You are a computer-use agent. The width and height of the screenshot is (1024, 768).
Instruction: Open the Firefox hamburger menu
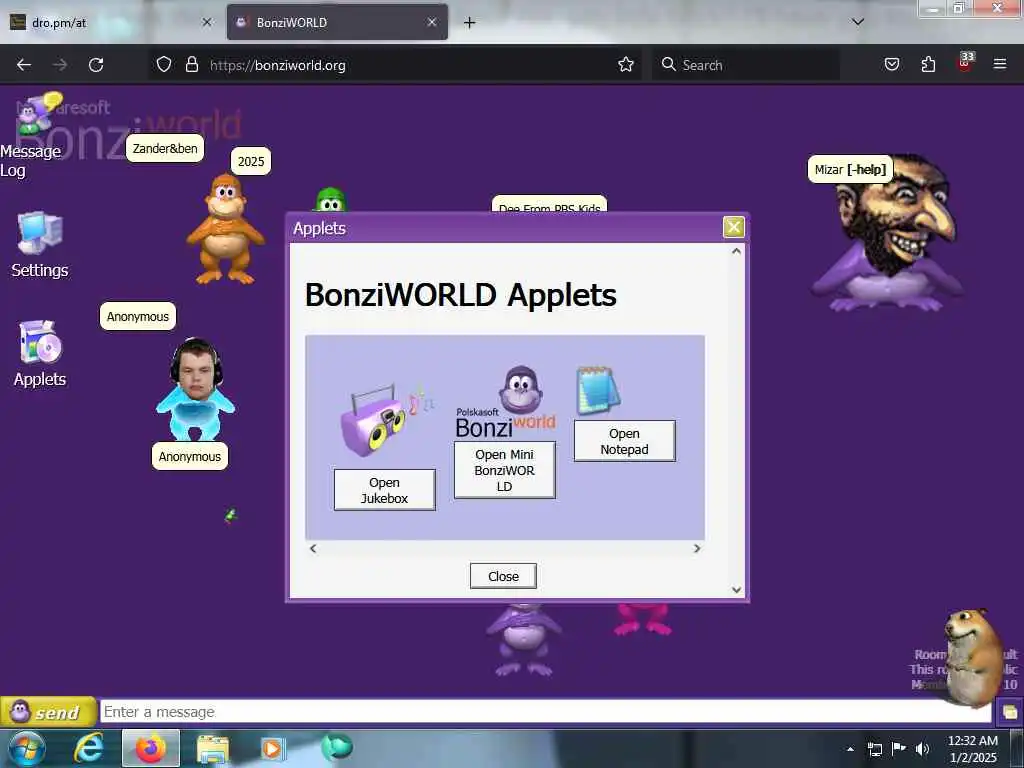[999, 65]
